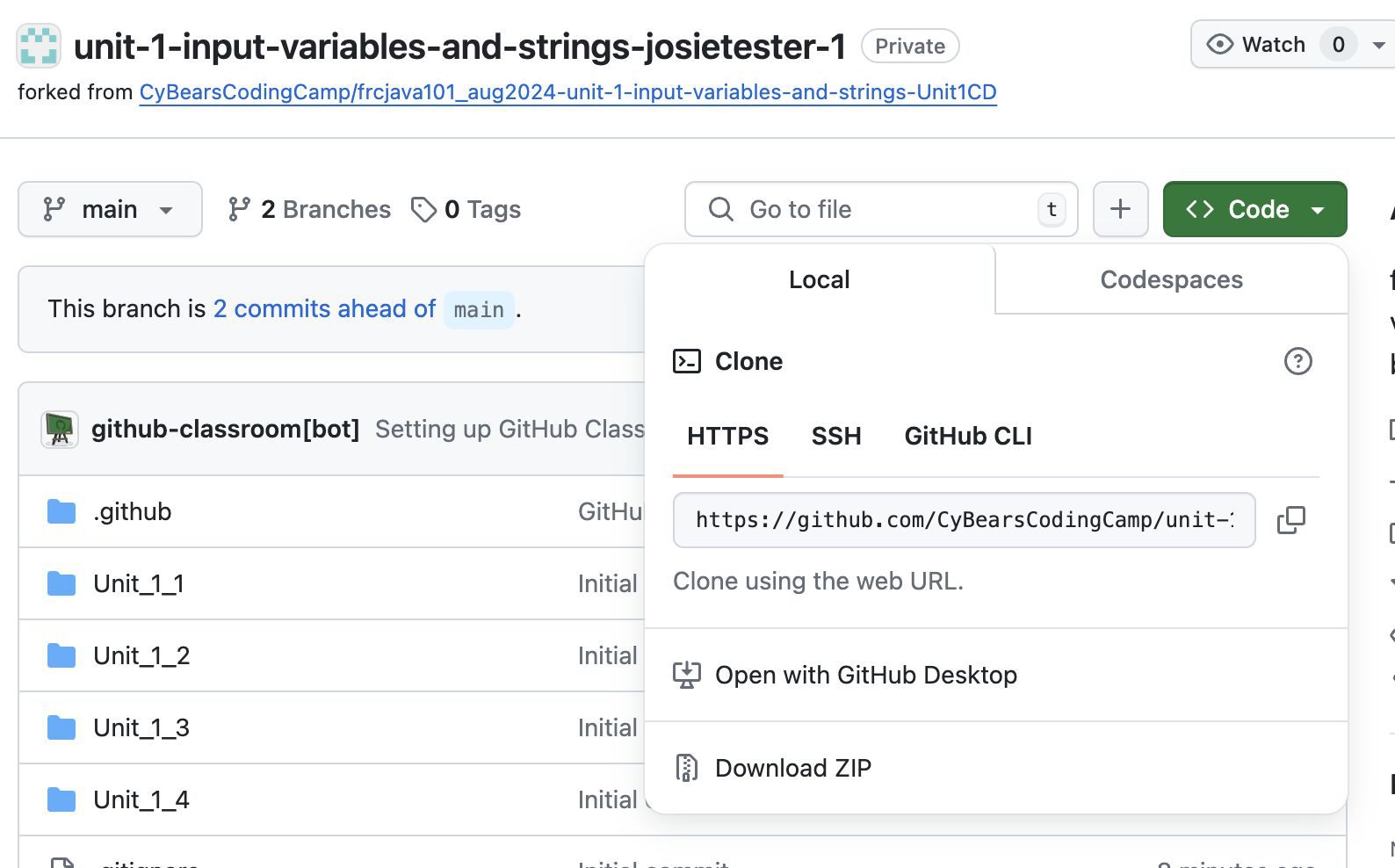Viewport: 1395px width, 868px height.
Task: Click the github-classroom bot avatar
Action: 60,429
